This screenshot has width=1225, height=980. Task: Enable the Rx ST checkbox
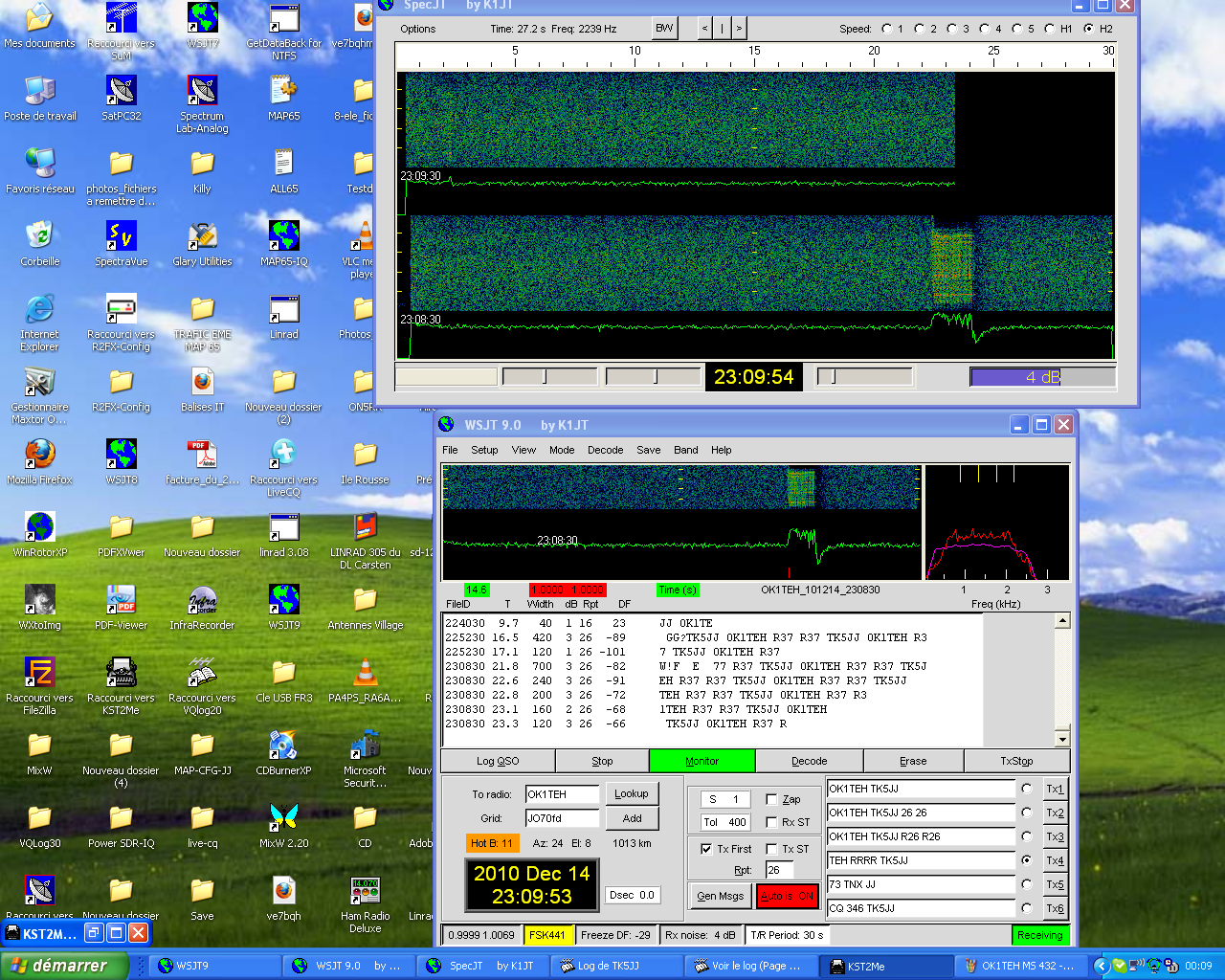click(x=771, y=822)
